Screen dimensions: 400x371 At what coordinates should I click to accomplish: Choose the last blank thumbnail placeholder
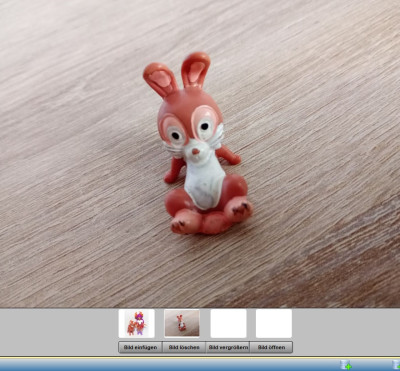click(x=274, y=323)
